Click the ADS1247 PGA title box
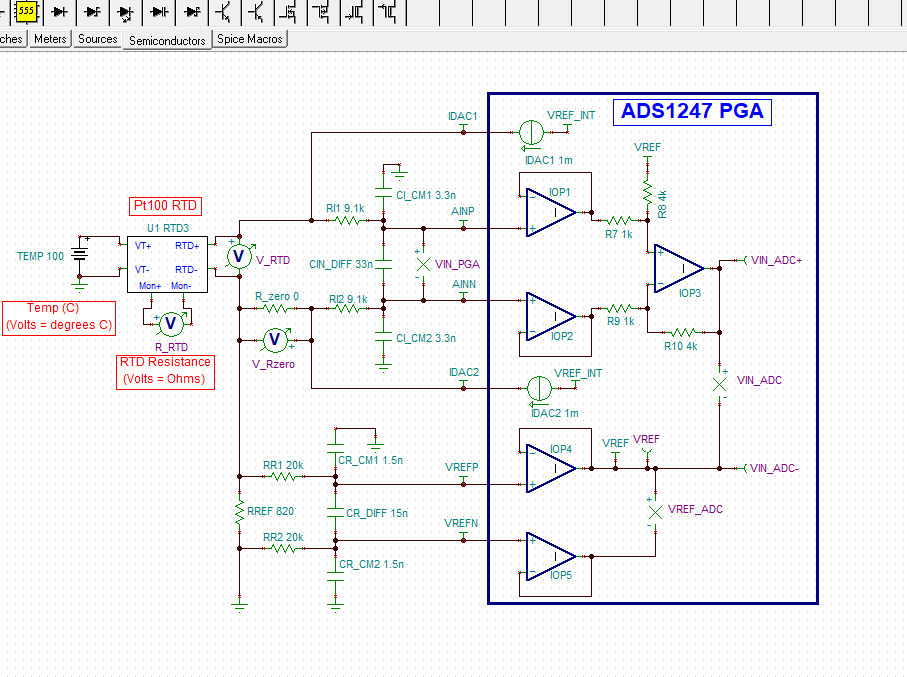The image size is (907, 677). coord(692,111)
